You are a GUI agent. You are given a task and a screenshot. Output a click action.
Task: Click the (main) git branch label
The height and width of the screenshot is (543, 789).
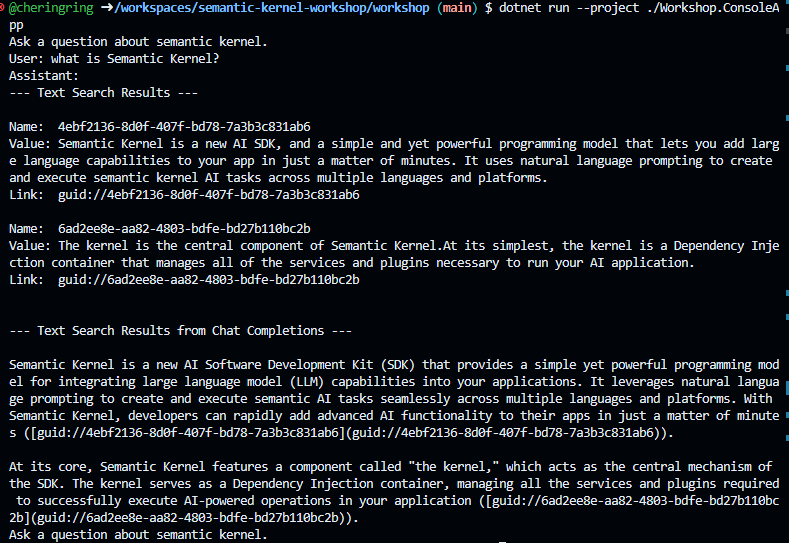tap(457, 8)
